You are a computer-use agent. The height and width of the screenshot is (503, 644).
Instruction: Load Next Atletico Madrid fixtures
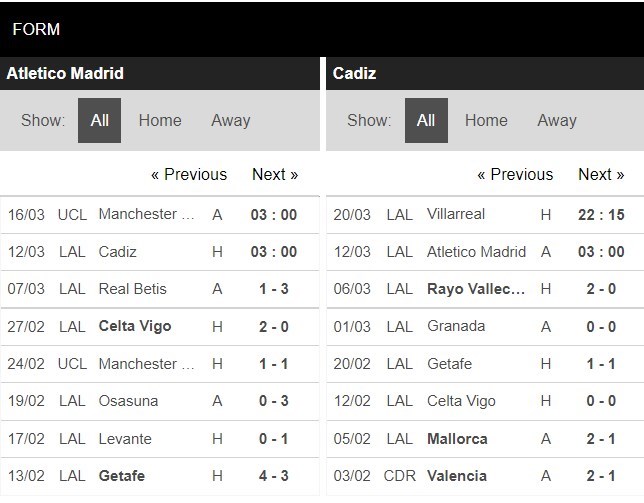tap(275, 175)
